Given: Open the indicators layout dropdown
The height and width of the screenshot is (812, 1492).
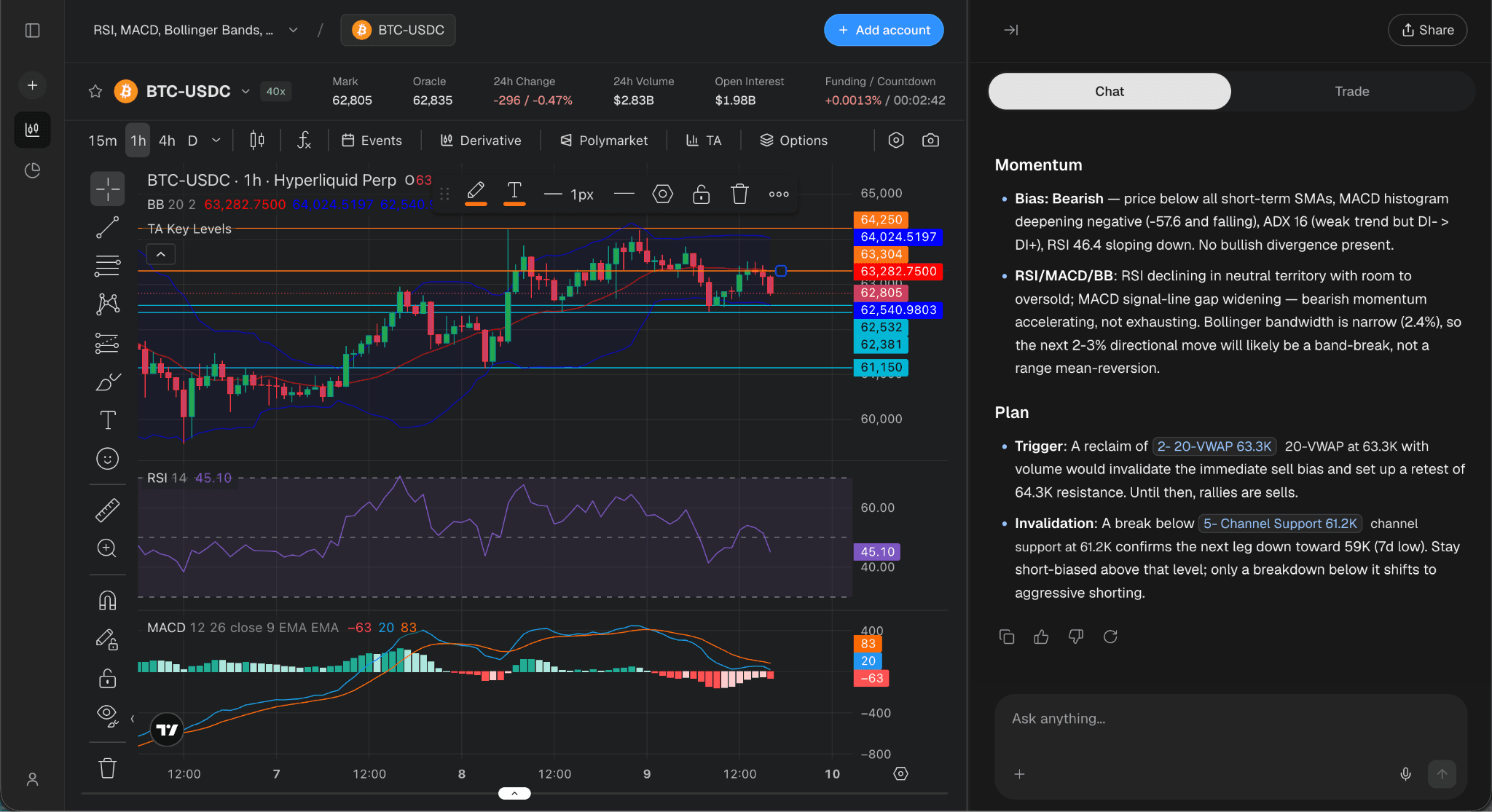Looking at the screenshot, I should tap(293, 30).
